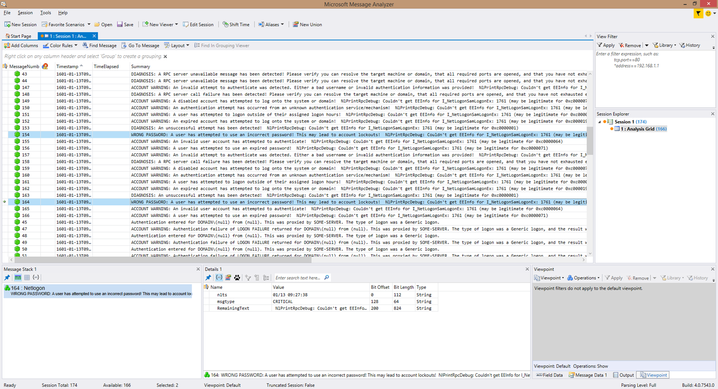Image resolution: width=718 pixels, height=389 pixels.
Task: Click the New Session toolbar button
Action: [21, 24]
